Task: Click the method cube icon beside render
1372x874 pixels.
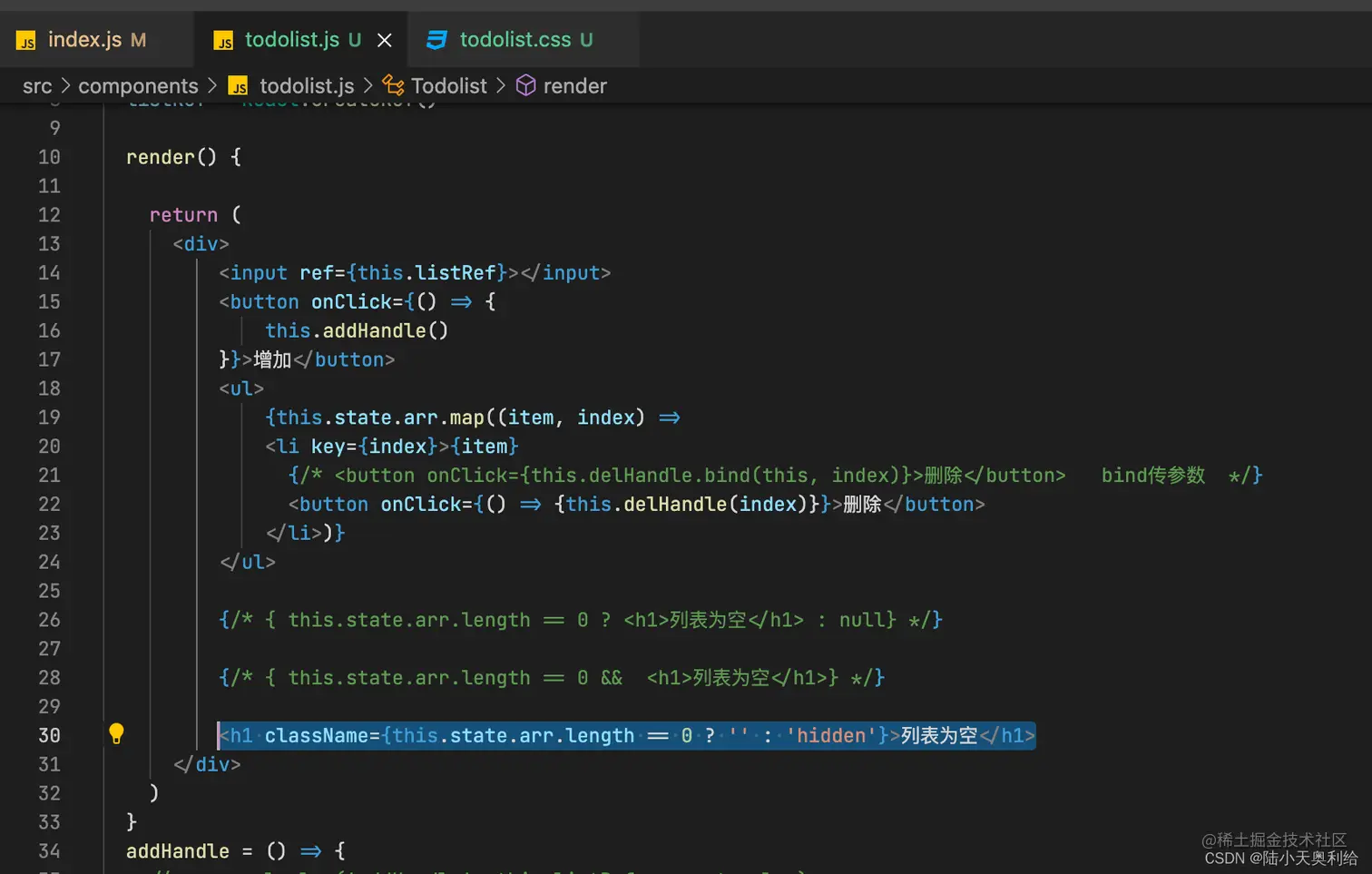Action: [x=526, y=85]
